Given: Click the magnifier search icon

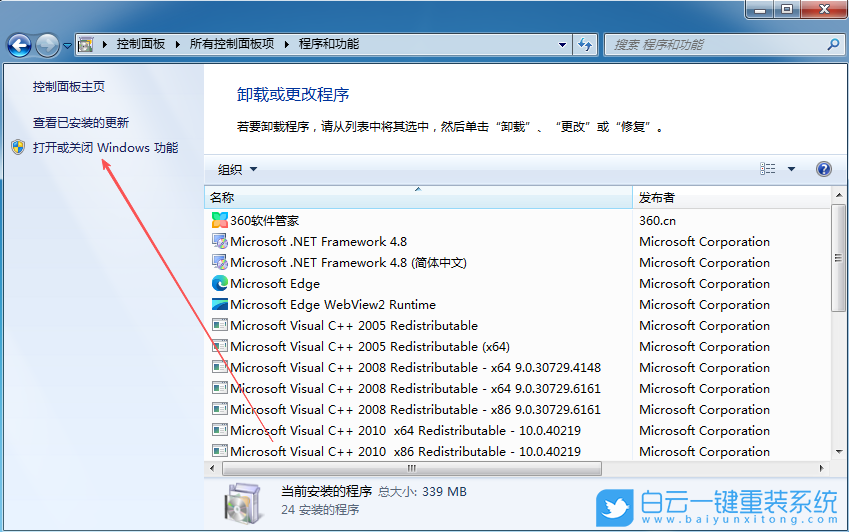Looking at the screenshot, I should [x=833, y=44].
